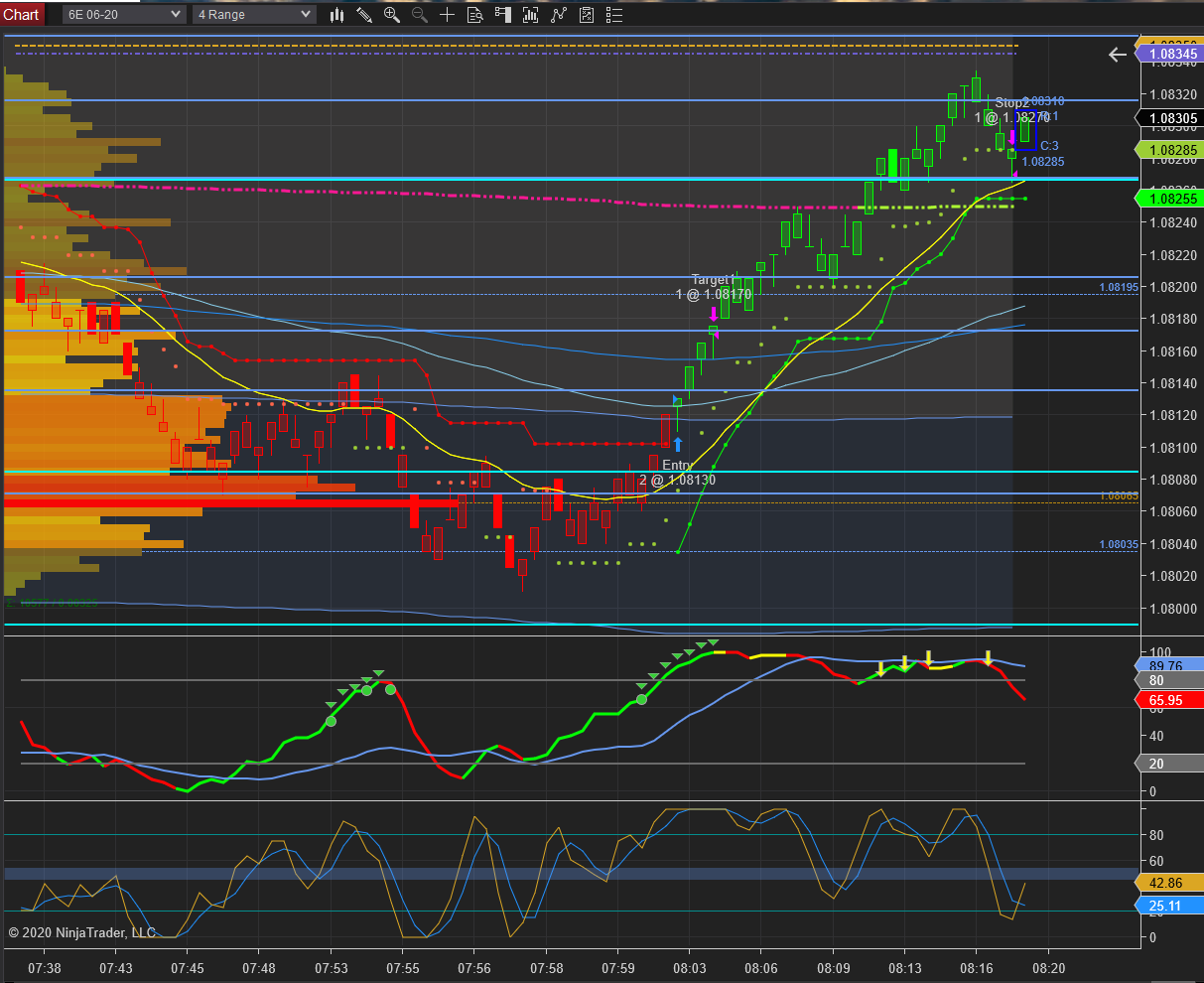This screenshot has width=1204, height=983.
Task: Click the '1 @ 1.08170' target text
Action: [x=714, y=295]
